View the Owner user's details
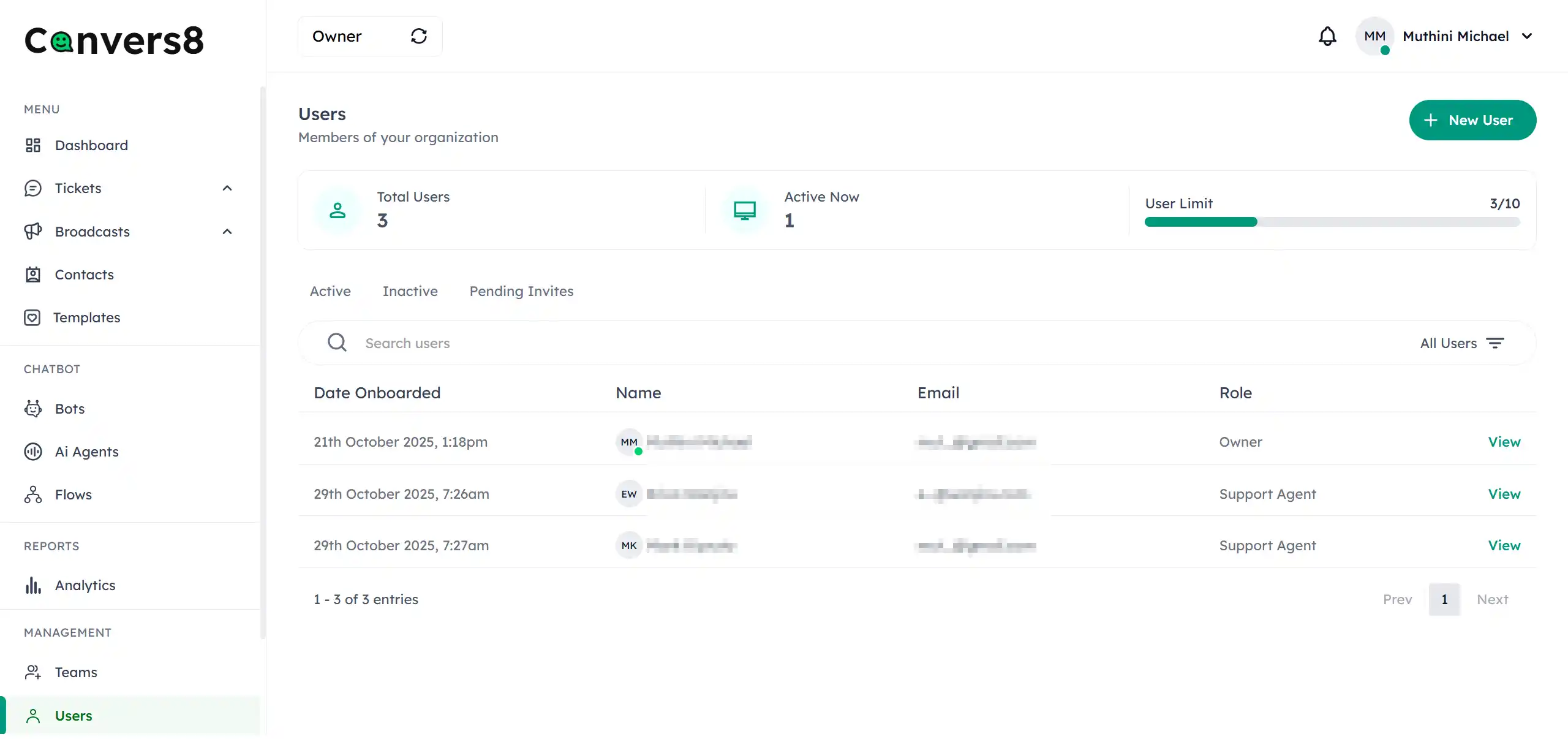The height and width of the screenshot is (739, 1568). click(1504, 441)
